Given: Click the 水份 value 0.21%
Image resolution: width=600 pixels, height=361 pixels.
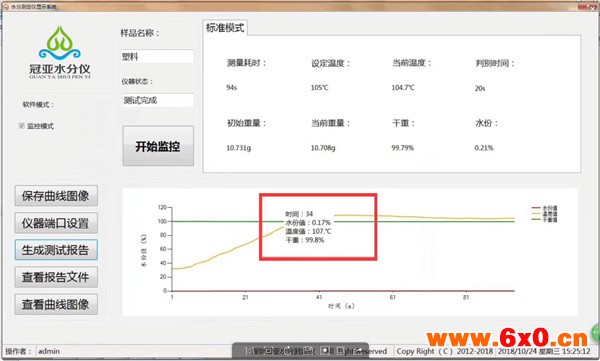Looking at the screenshot, I should (x=484, y=148).
